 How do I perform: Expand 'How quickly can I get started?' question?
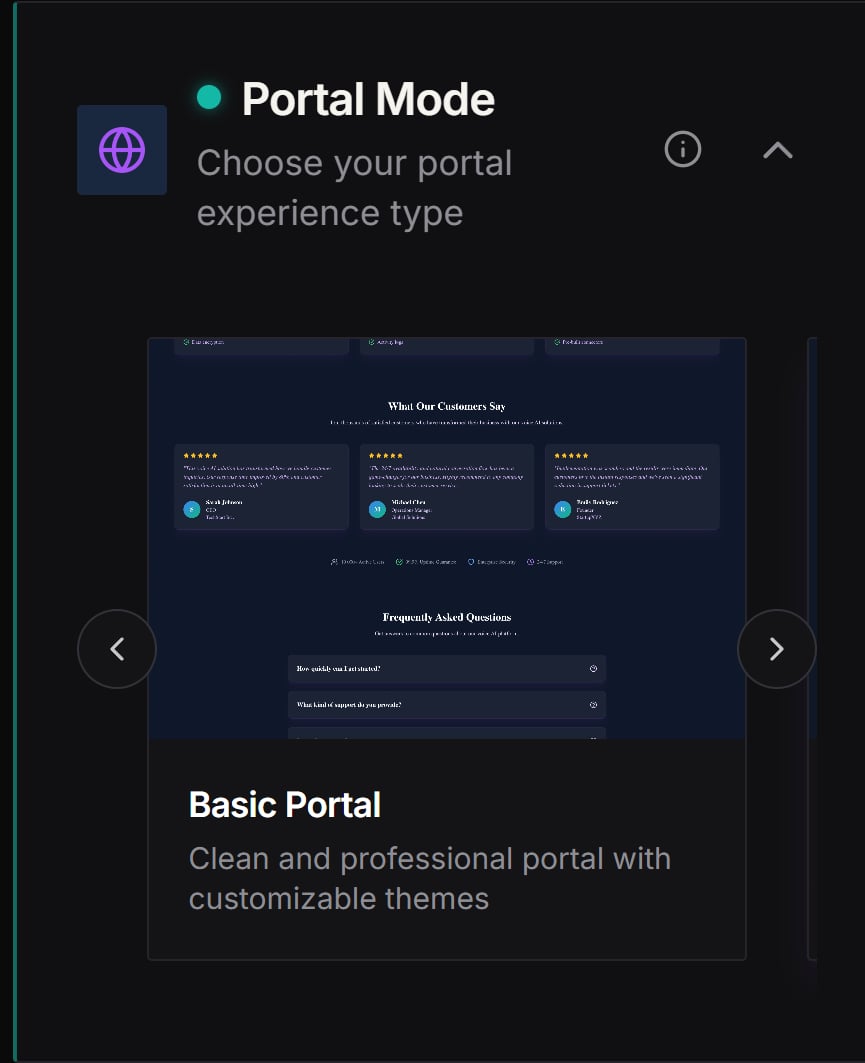pos(447,668)
